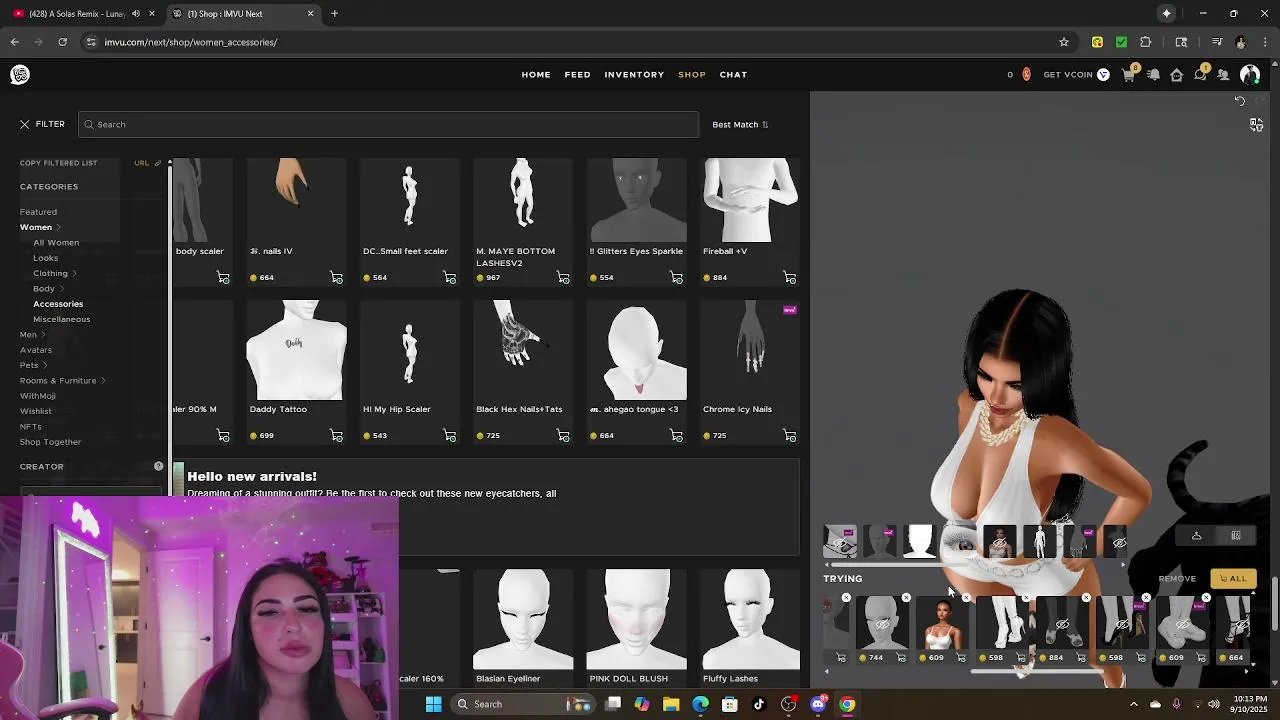Click GET VCOIN

(x=1068, y=75)
